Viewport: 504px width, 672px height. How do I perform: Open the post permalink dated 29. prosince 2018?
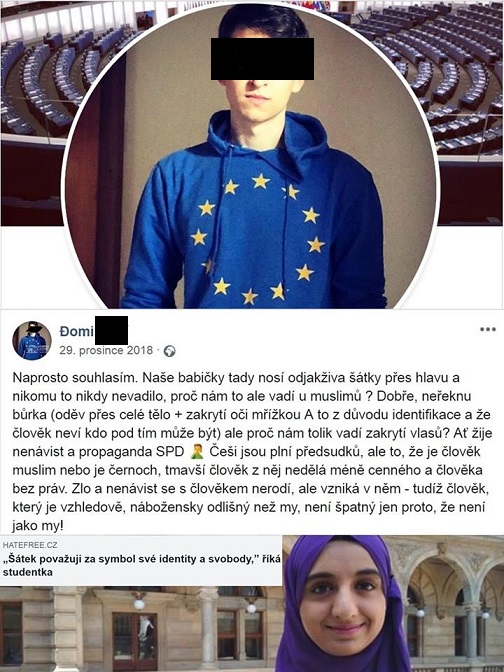pos(106,350)
